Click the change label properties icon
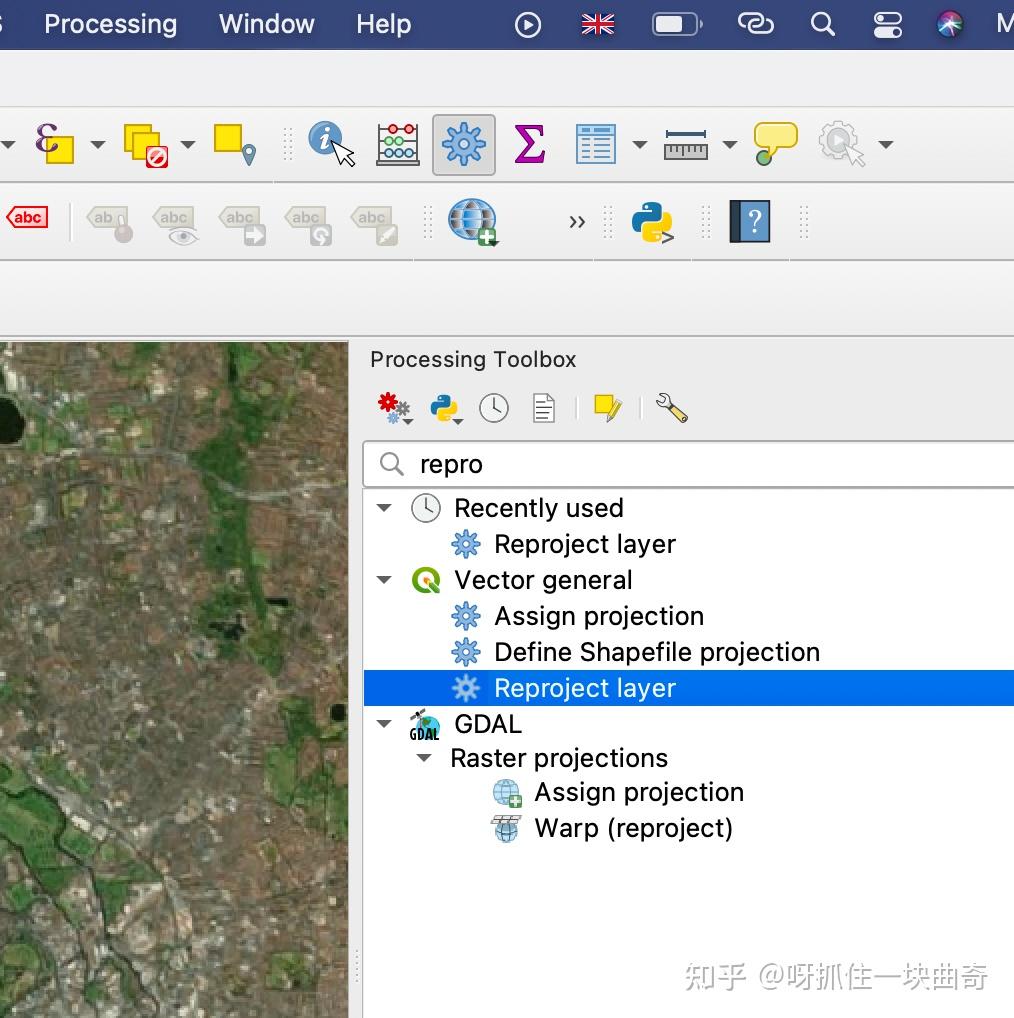The width and height of the screenshot is (1014, 1018). tap(375, 225)
